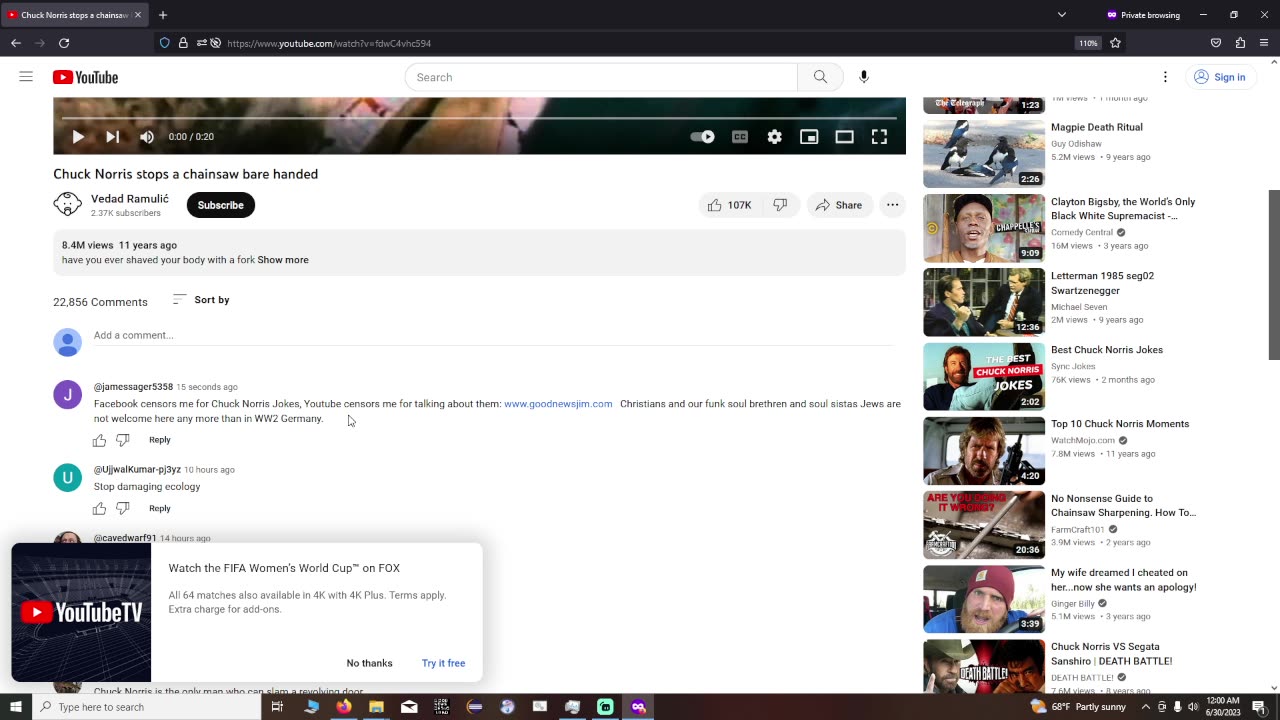Open the tracking protection shield icon
This screenshot has width=1280, height=720.
tap(165, 43)
